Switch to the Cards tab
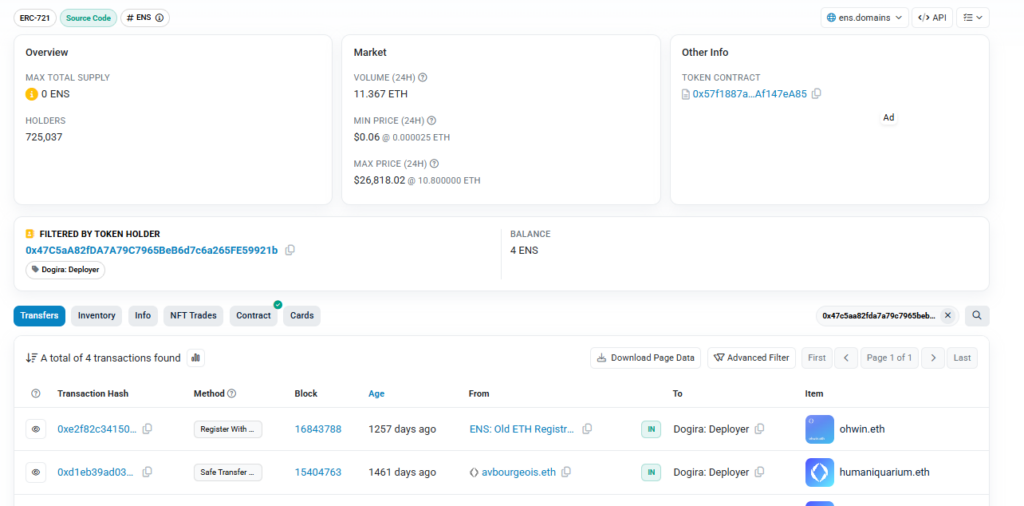Viewport: 1024px width, 506px height. pyautogui.click(x=302, y=315)
